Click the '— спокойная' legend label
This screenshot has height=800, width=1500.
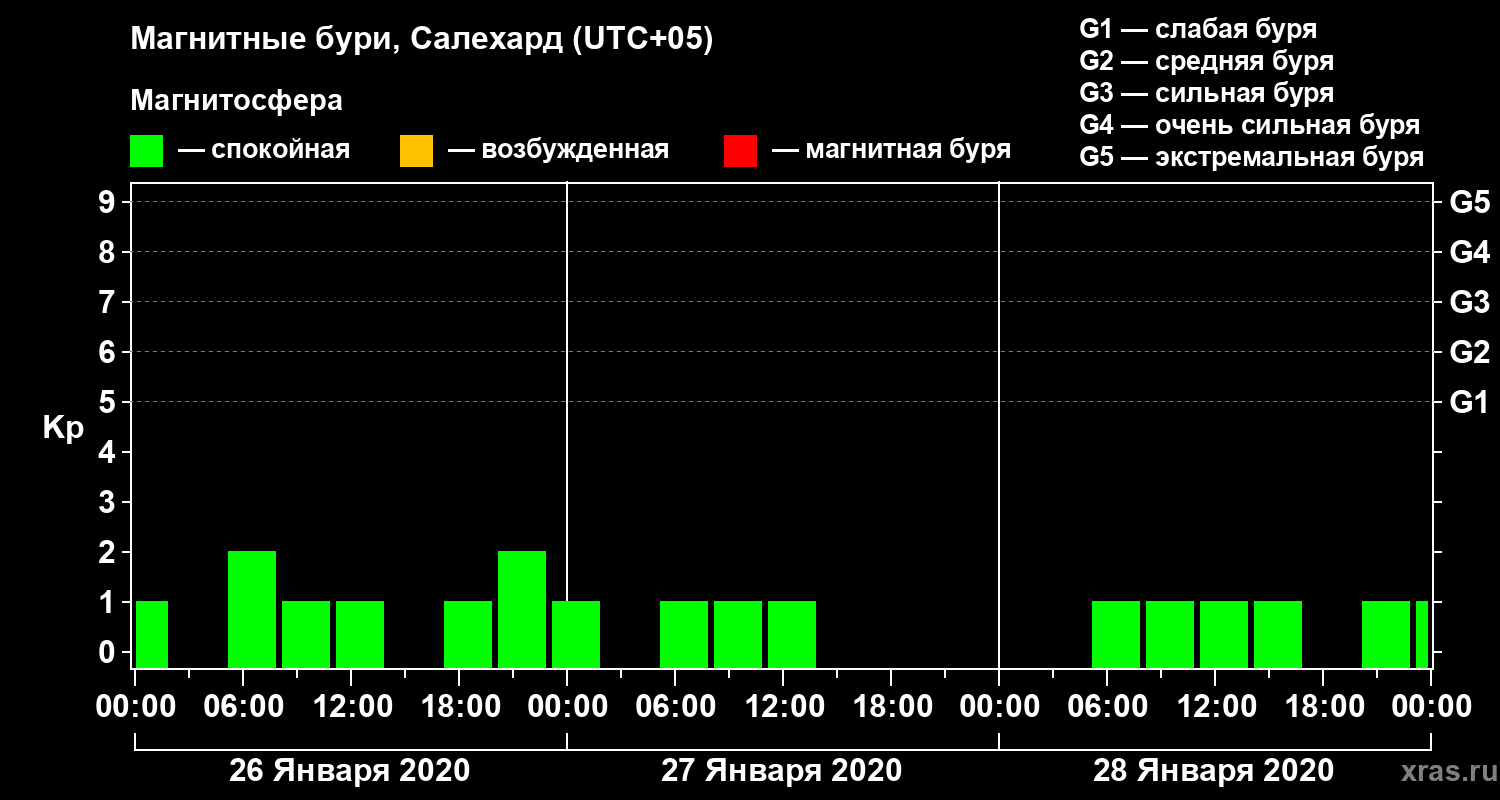point(264,150)
